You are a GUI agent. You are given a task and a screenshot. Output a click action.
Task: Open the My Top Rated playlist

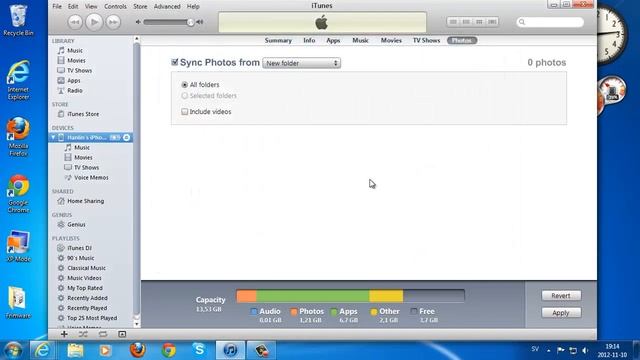84,288
